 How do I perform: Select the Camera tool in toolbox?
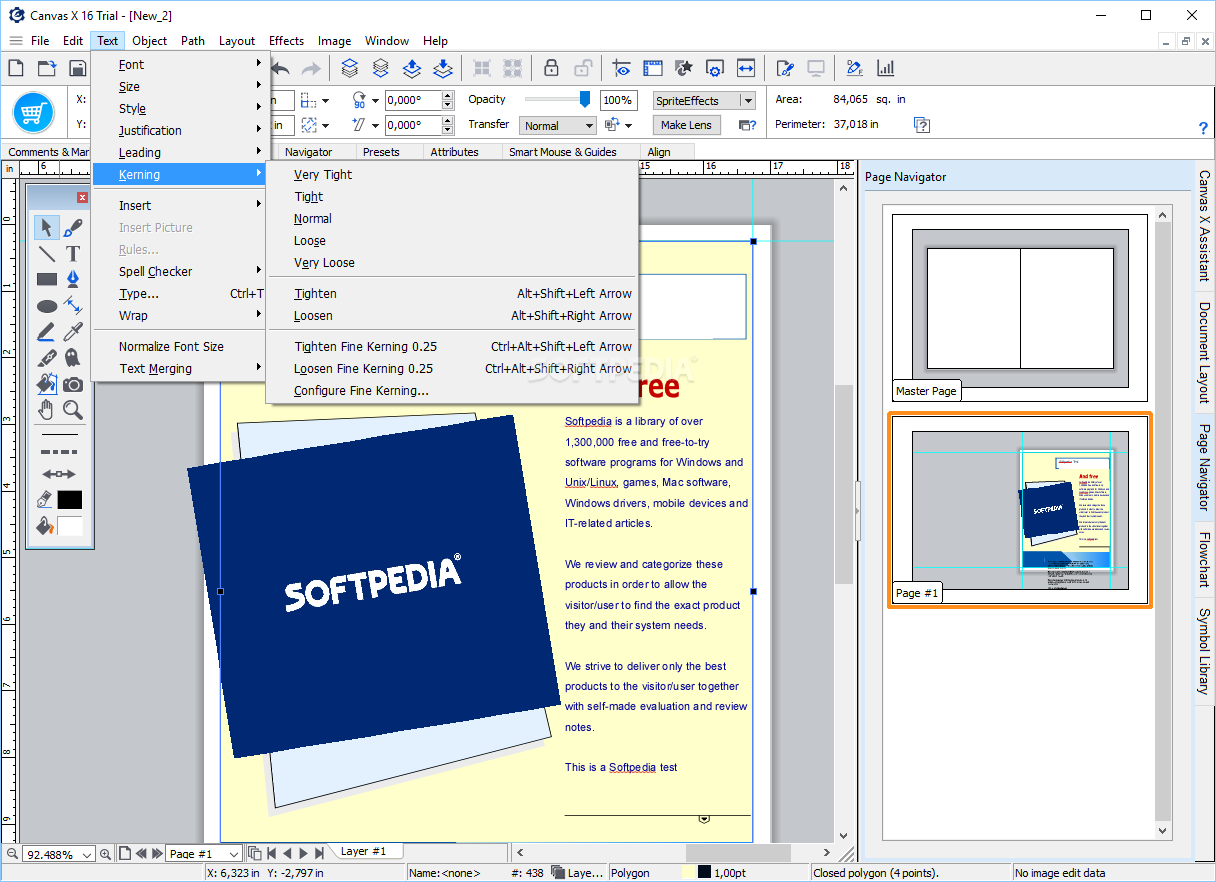click(x=73, y=384)
